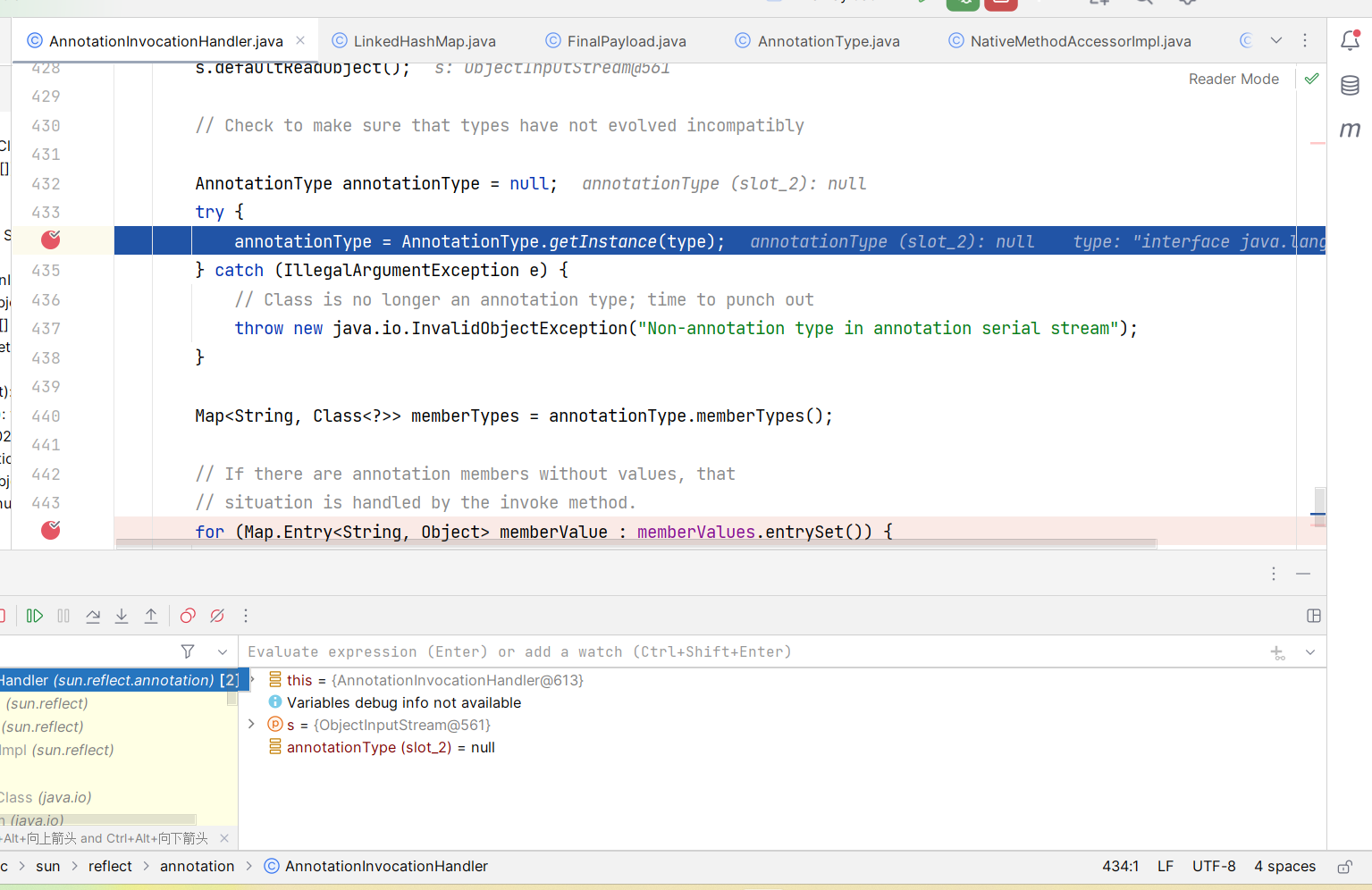Click the Reader Mode label
The image size is (1372, 890).
pos(1233,79)
